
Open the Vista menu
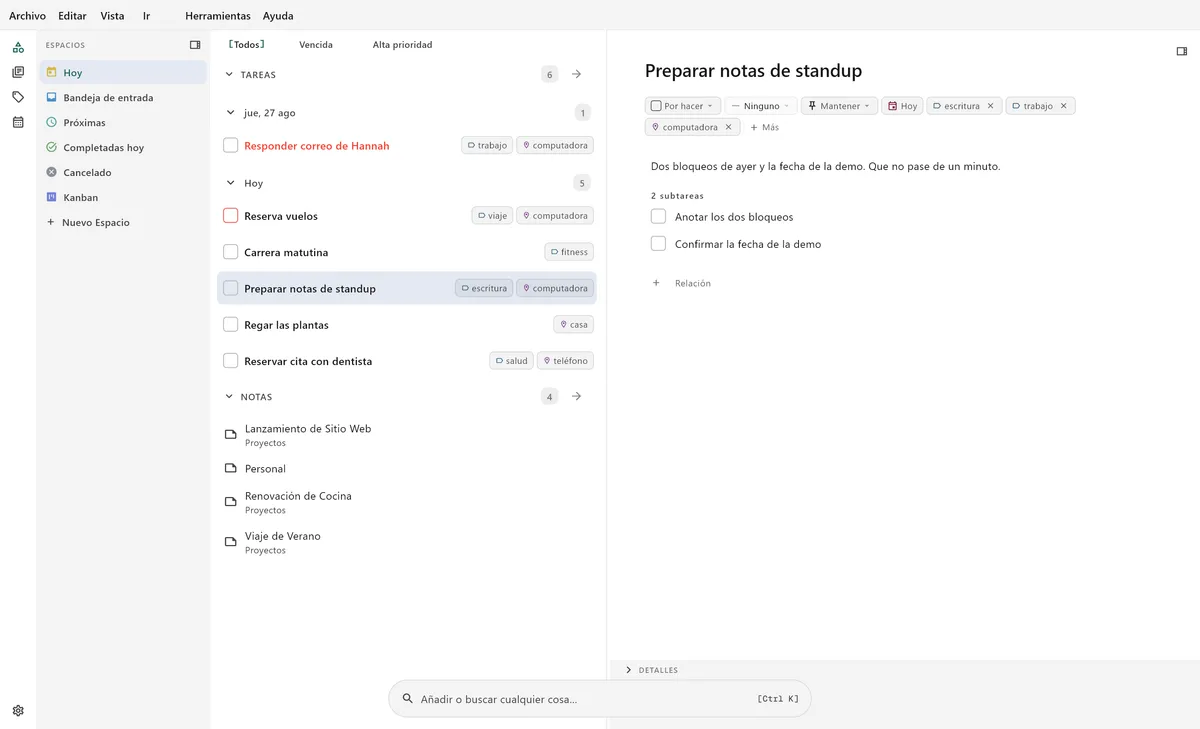pyautogui.click(x=112, y=16)
